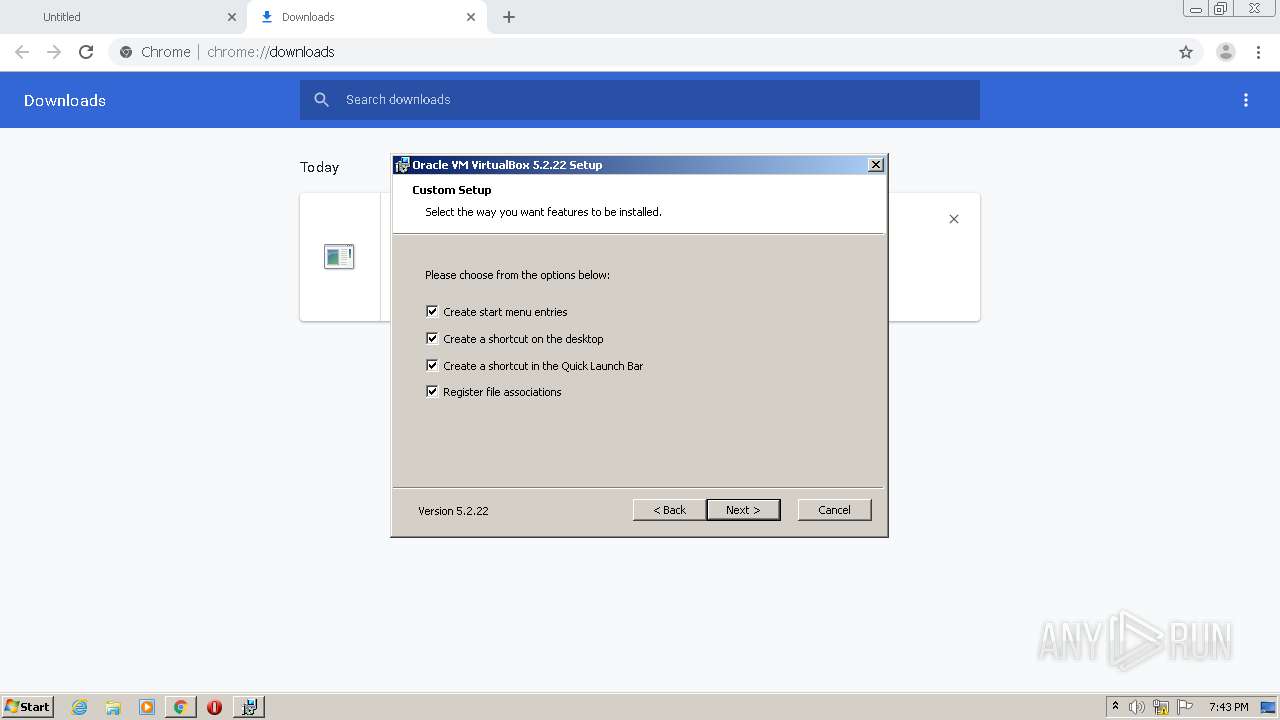Focus the chrome://downloads address bar

point(640,52)
